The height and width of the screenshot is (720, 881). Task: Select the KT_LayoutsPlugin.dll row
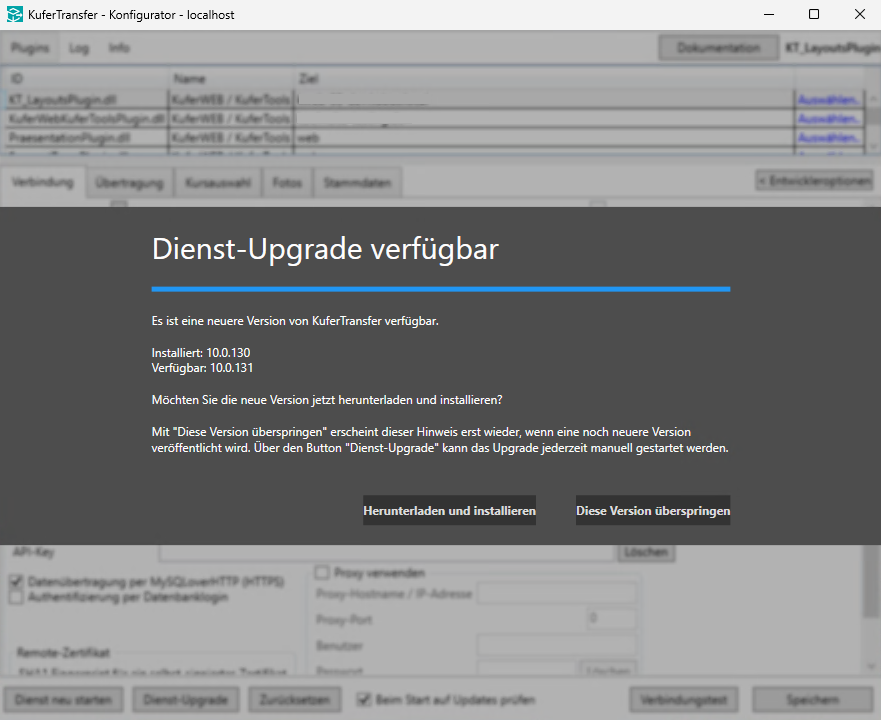pyautogui.click(x=433, y=99)
